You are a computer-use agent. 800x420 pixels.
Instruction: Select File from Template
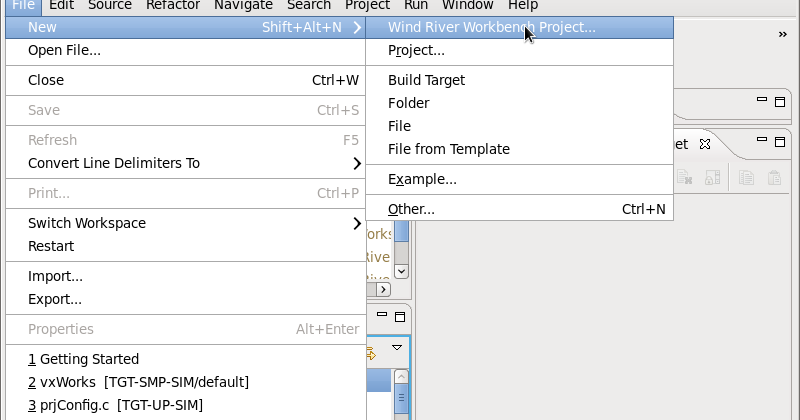click(x=448, y=149)
